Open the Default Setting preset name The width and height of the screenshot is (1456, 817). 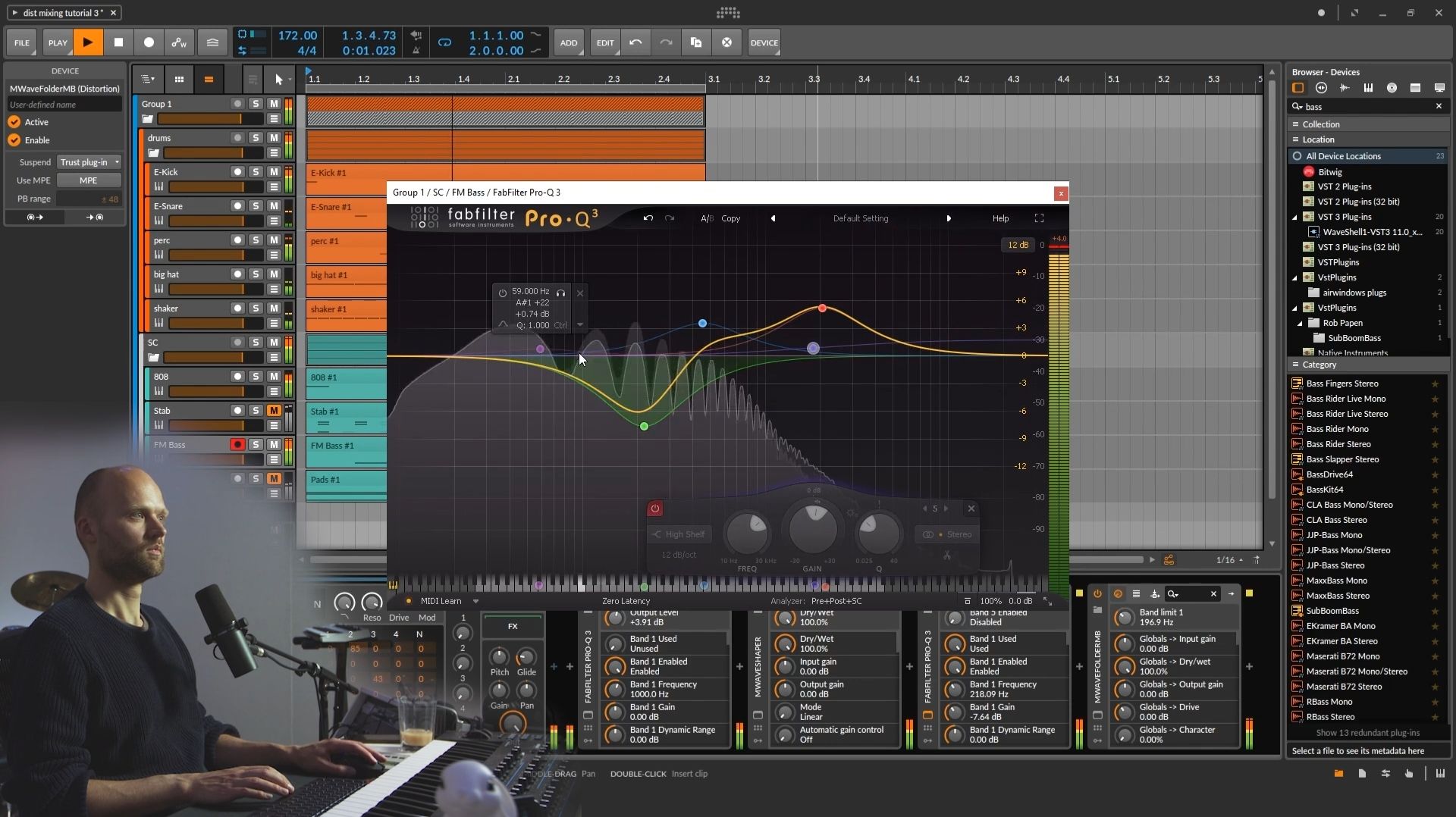pos(860,218)
